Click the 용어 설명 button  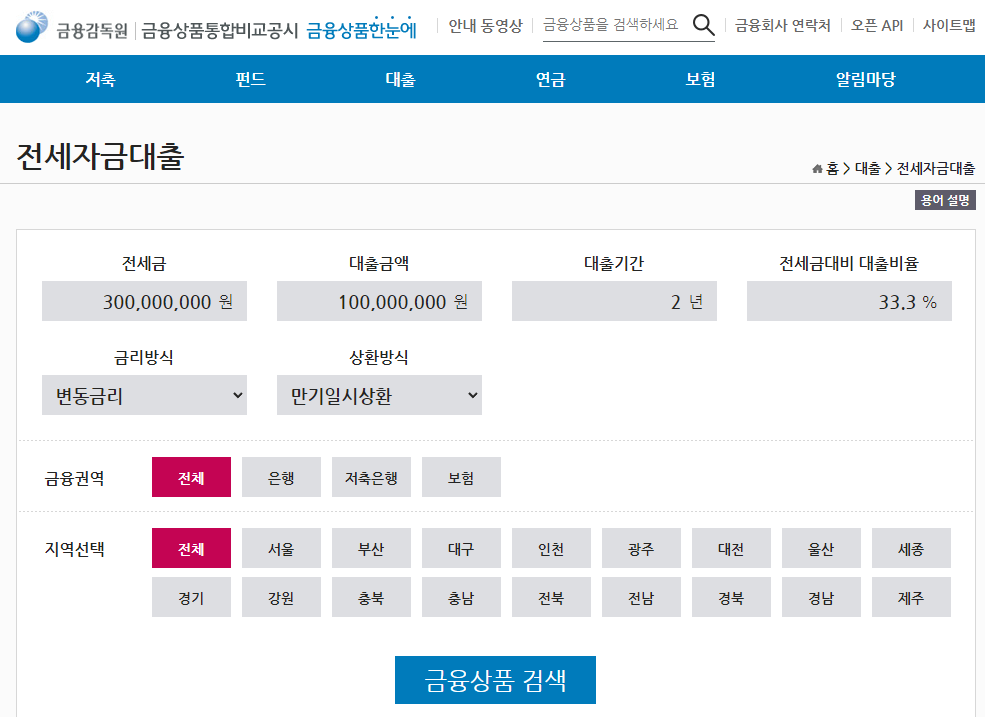click(x=945, y=200)
